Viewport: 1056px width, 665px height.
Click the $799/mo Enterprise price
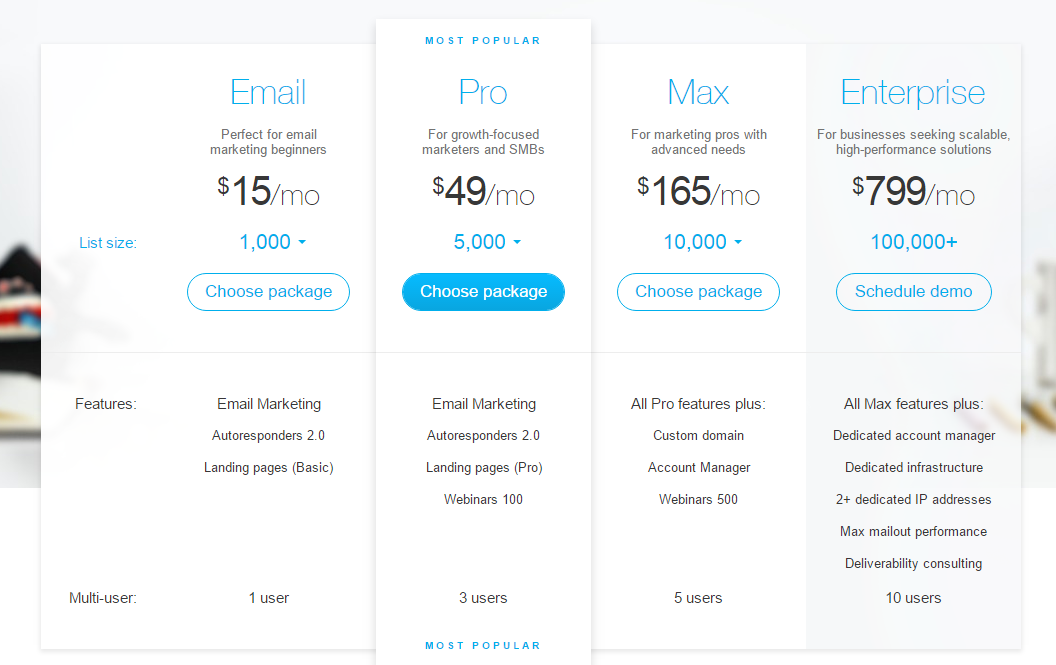click(913, 191)
